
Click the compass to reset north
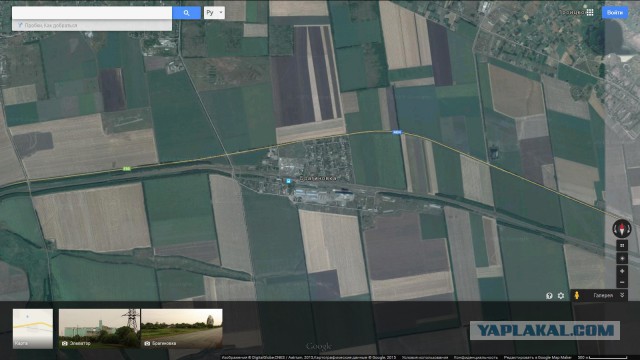pyautogui.click(x=622, y=229)
